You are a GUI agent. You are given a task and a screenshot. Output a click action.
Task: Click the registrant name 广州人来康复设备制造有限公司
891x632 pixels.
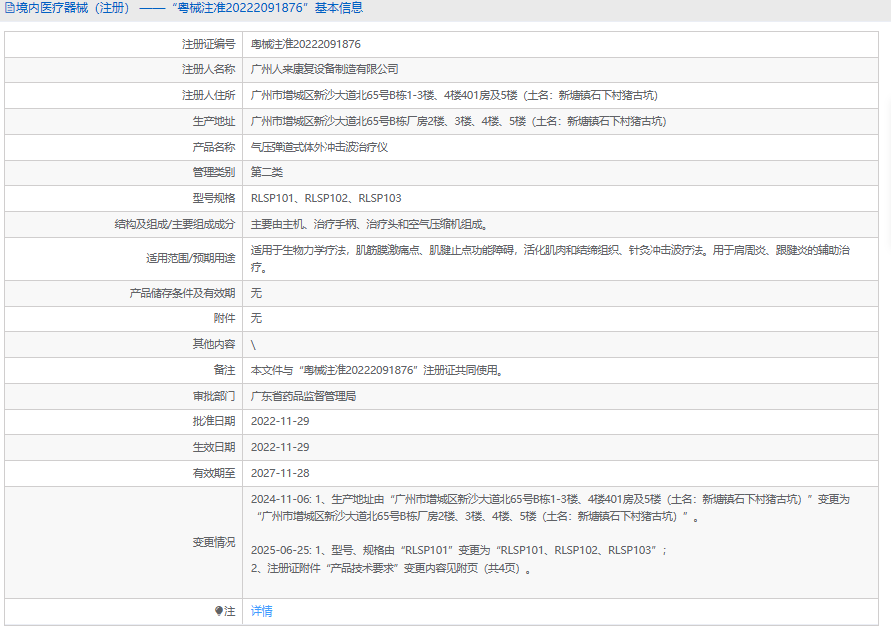324,69
